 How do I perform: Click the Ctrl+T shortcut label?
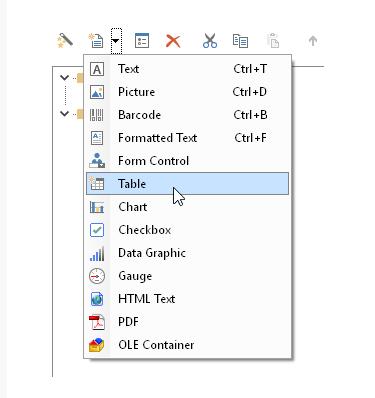tap(250, 69)
